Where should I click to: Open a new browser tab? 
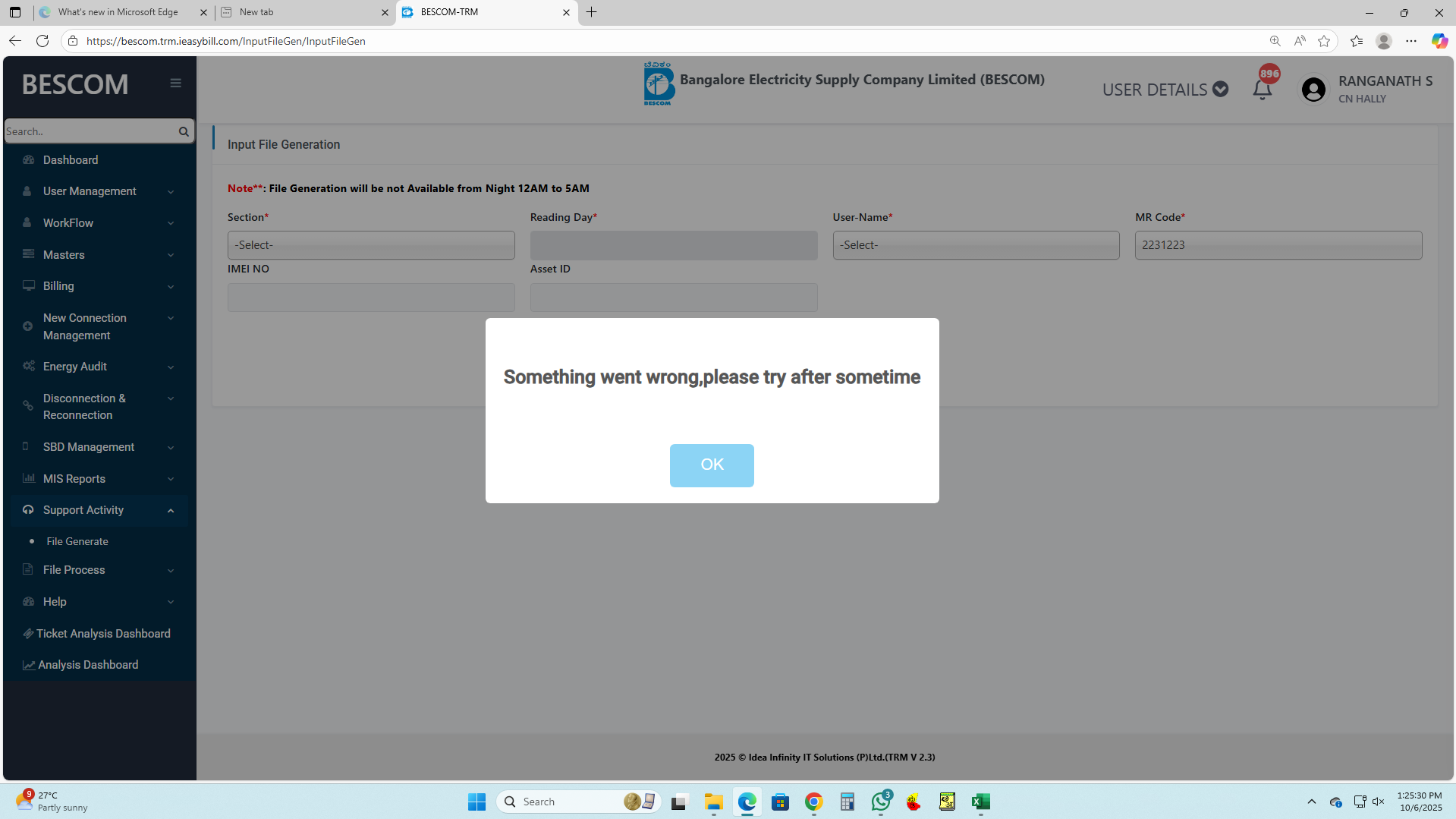coord(592,12)
